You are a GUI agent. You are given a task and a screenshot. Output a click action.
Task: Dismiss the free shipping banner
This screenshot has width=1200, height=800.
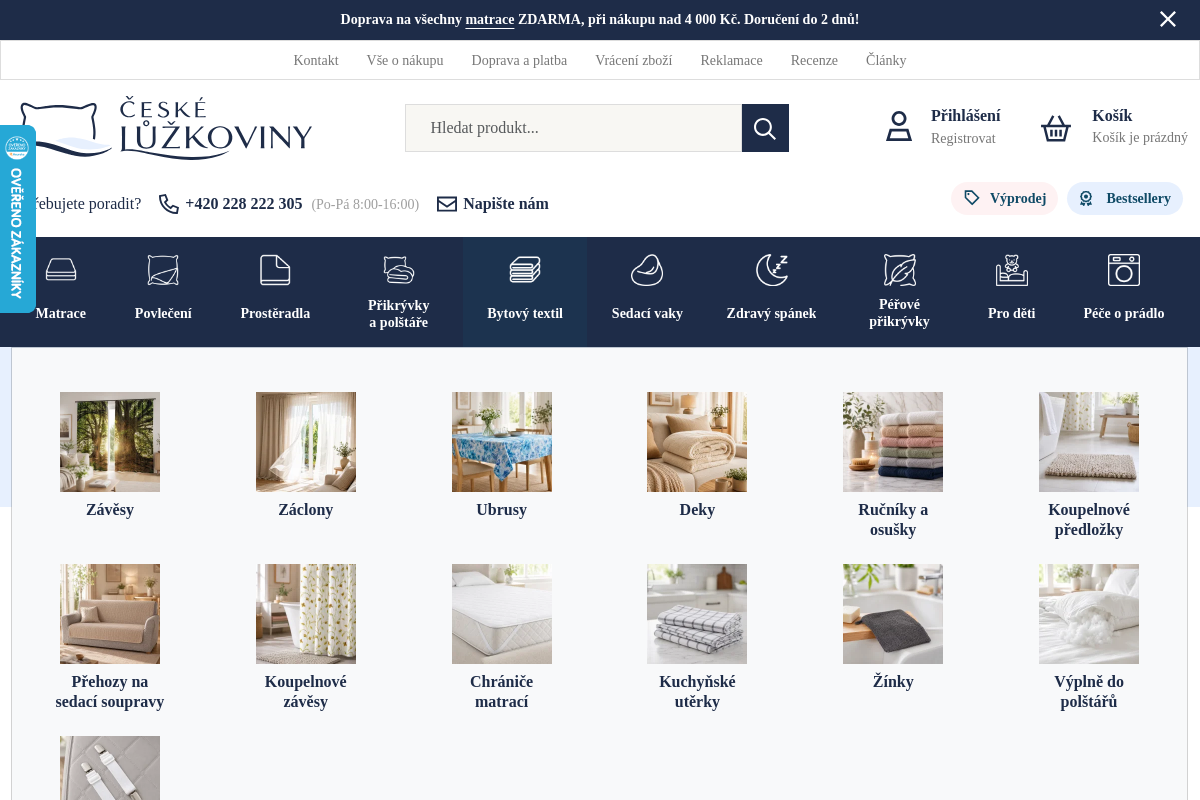pos(1168,19)
